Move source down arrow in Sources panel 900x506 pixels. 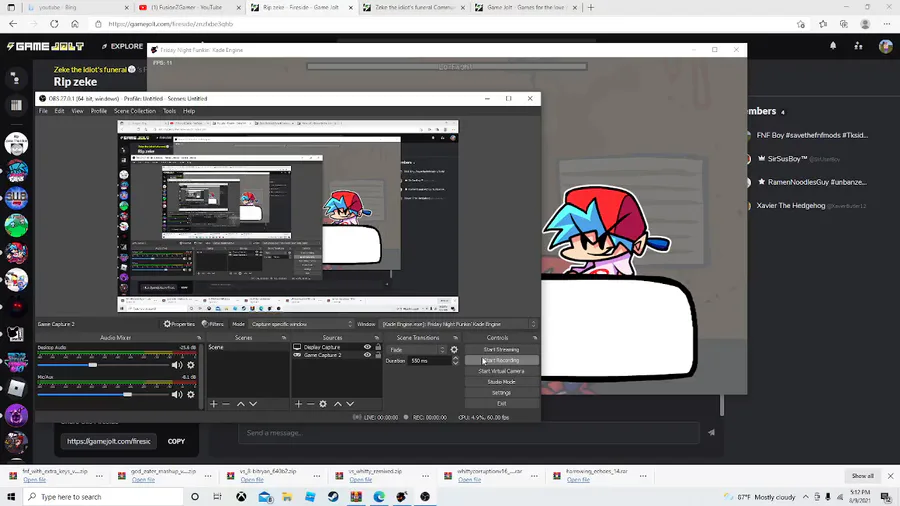[x=350, y=404]
